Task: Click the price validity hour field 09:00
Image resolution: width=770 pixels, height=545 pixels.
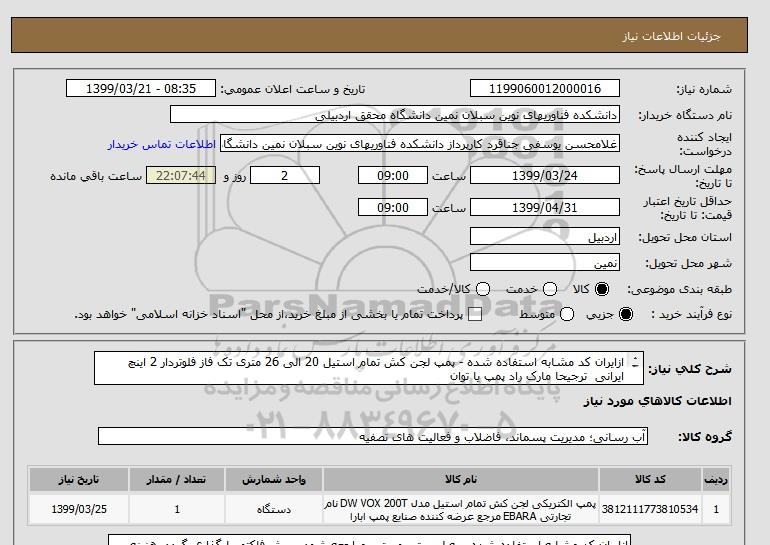Action: (393, 207)
